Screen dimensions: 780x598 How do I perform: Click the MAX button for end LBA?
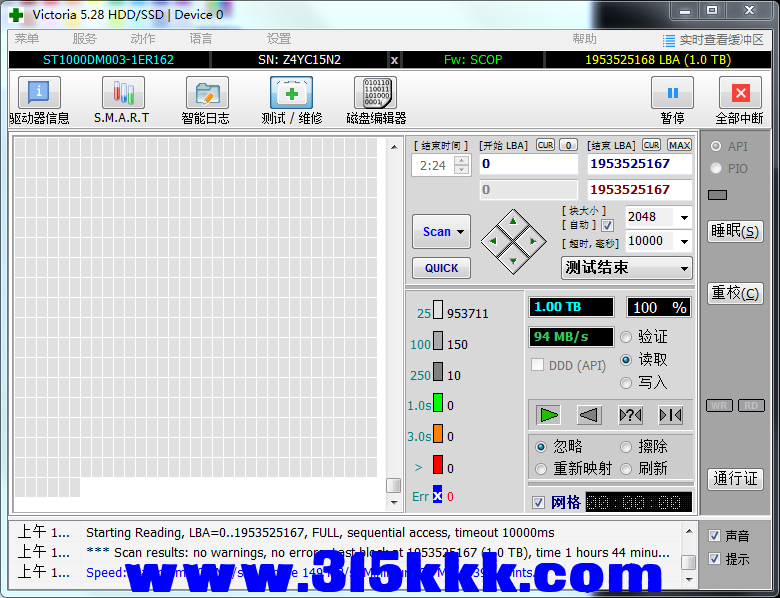pyautogui.click(x=679, y=145)
